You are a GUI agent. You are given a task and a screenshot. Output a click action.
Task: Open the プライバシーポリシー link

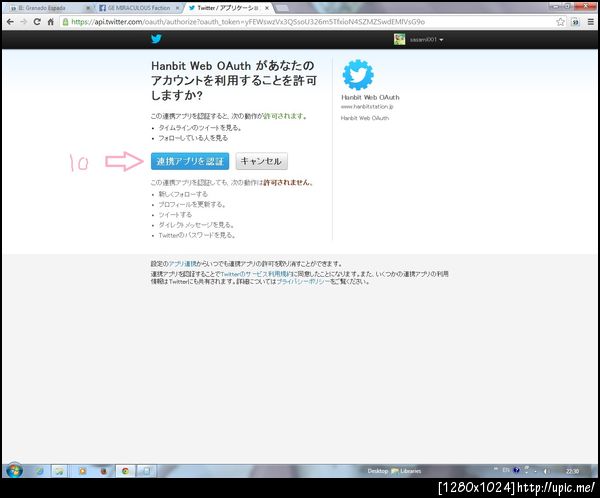tap(303, 282)
